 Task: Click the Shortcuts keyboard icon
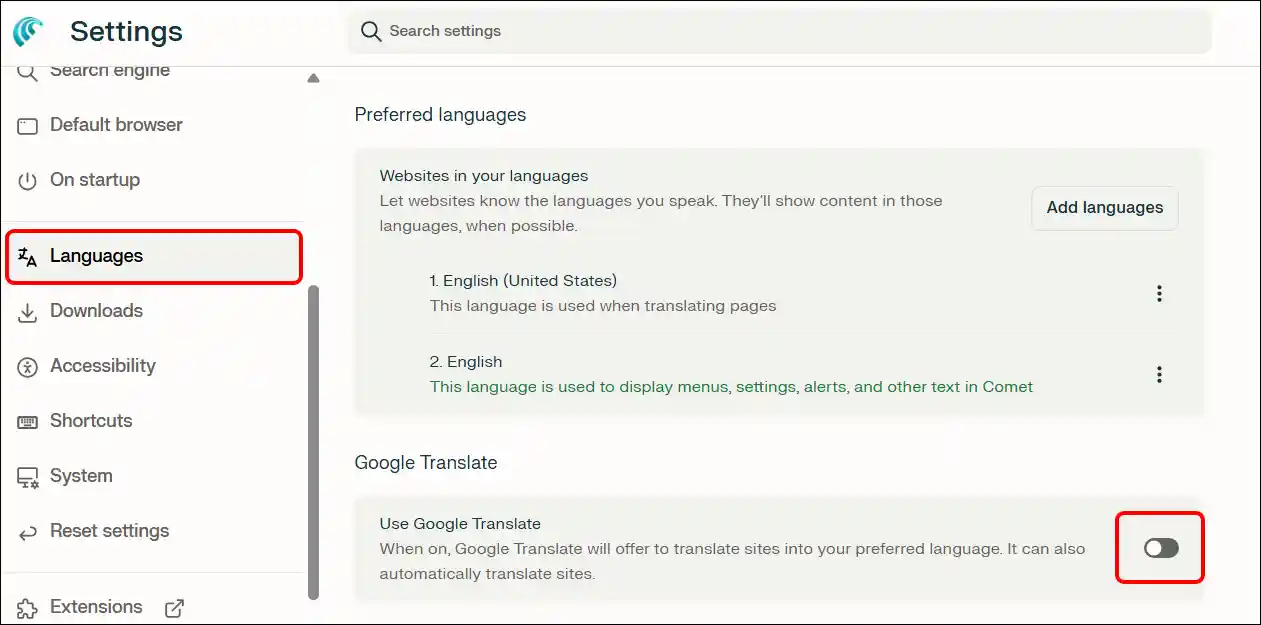point(29,421)
